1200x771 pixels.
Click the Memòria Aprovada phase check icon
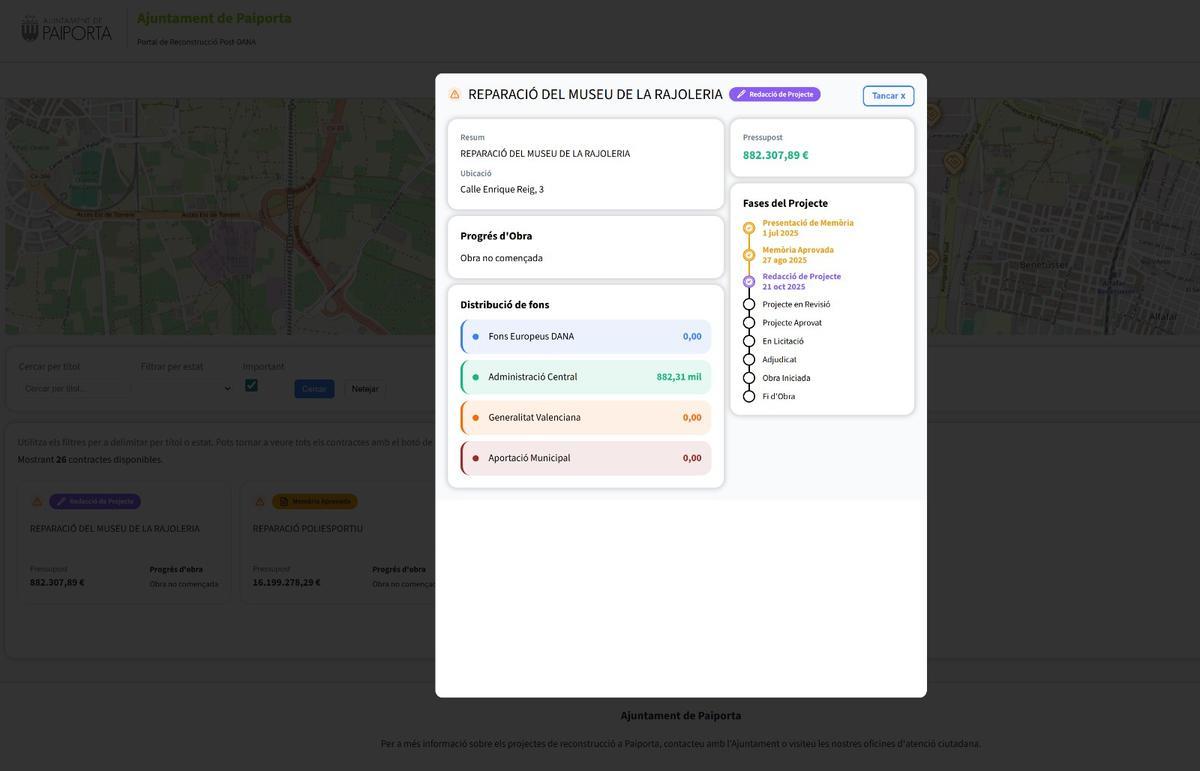click(749, 255)
